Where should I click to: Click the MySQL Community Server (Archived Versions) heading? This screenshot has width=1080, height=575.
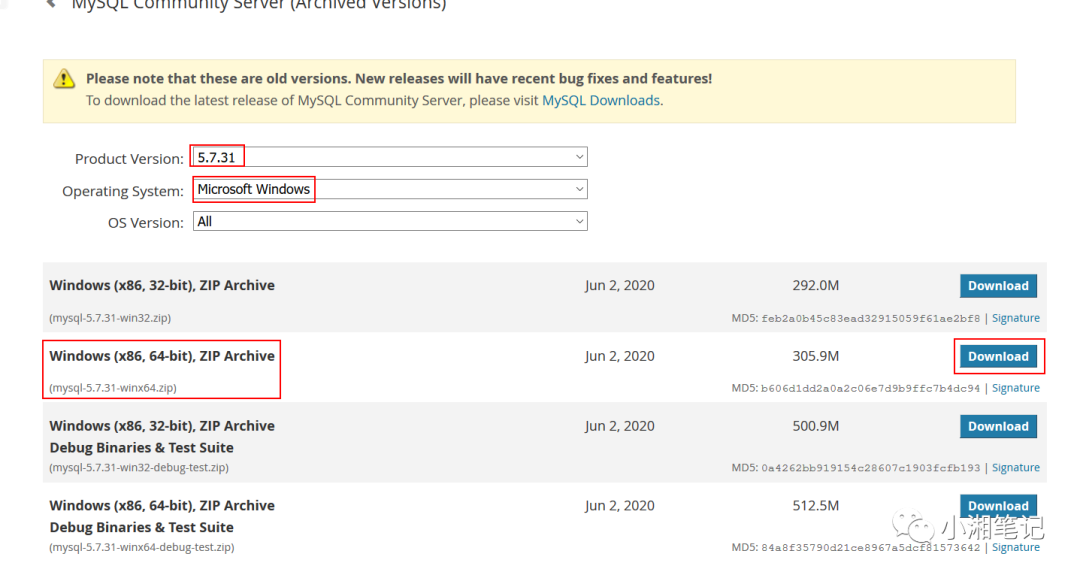(259, 5)
